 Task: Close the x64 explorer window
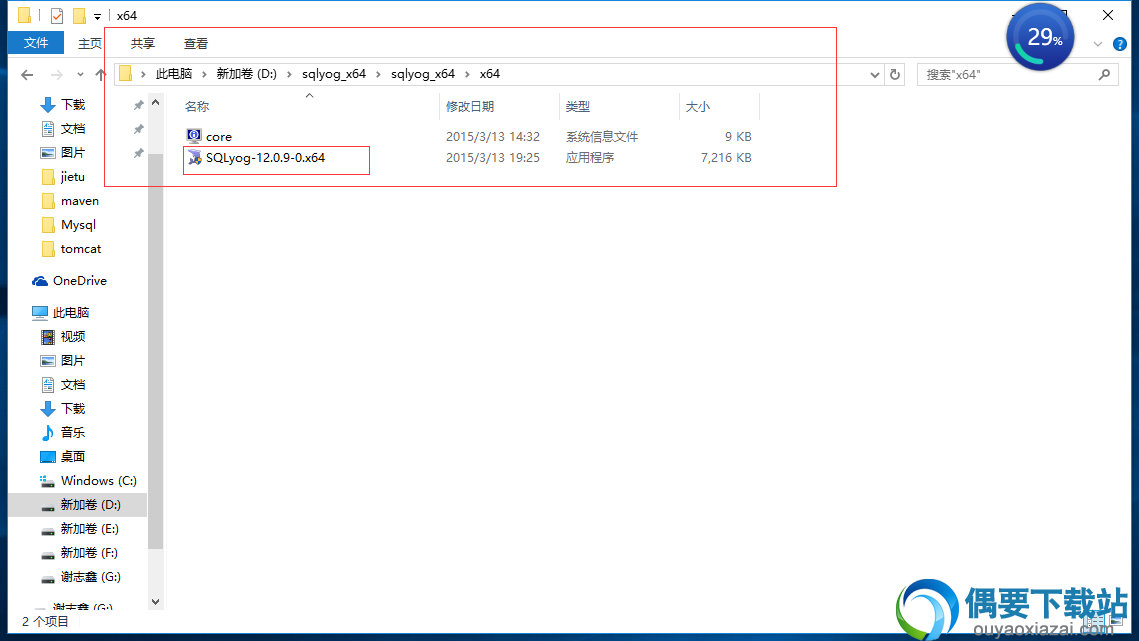(x=1108, y=15)
